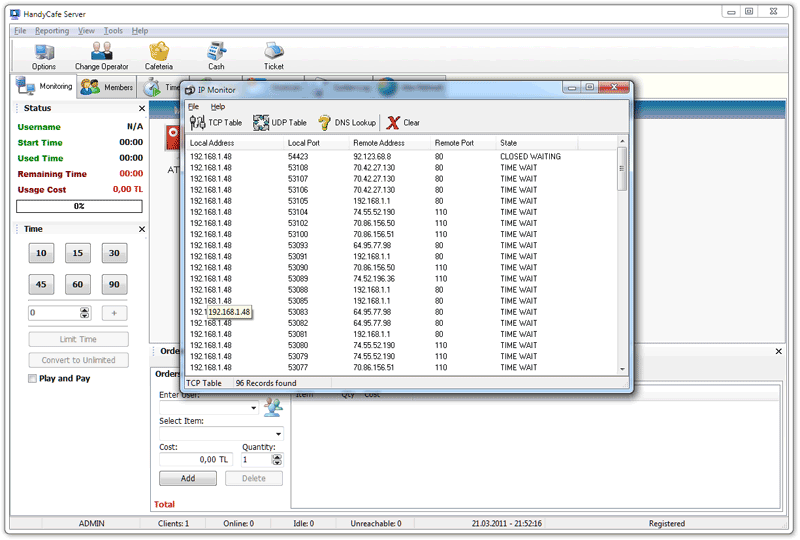Viewport: 800px width, 540px height.
Task: Select the row with local port 53104
Action: coord(402,212)
